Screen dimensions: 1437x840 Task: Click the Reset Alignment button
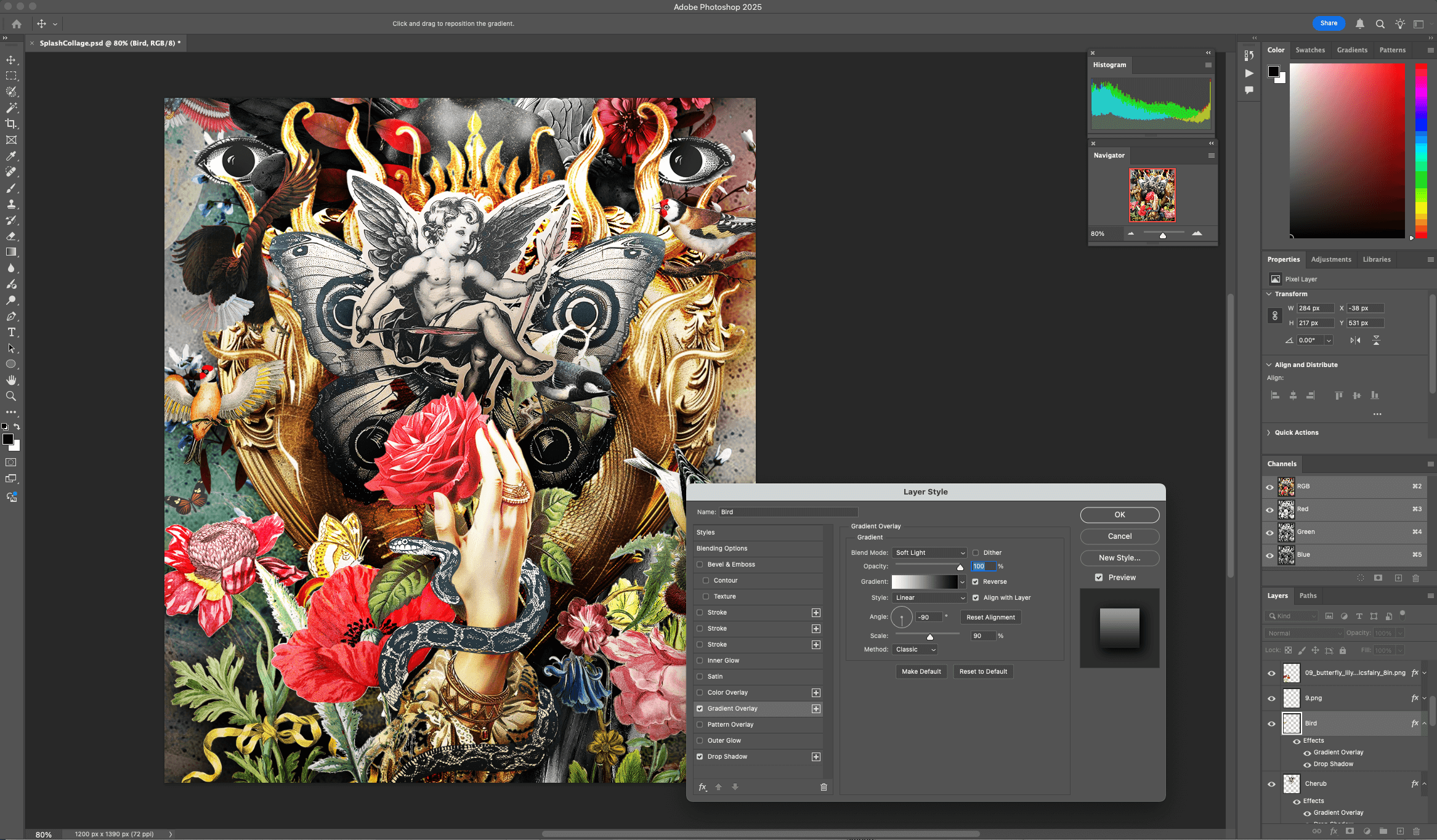990,618
